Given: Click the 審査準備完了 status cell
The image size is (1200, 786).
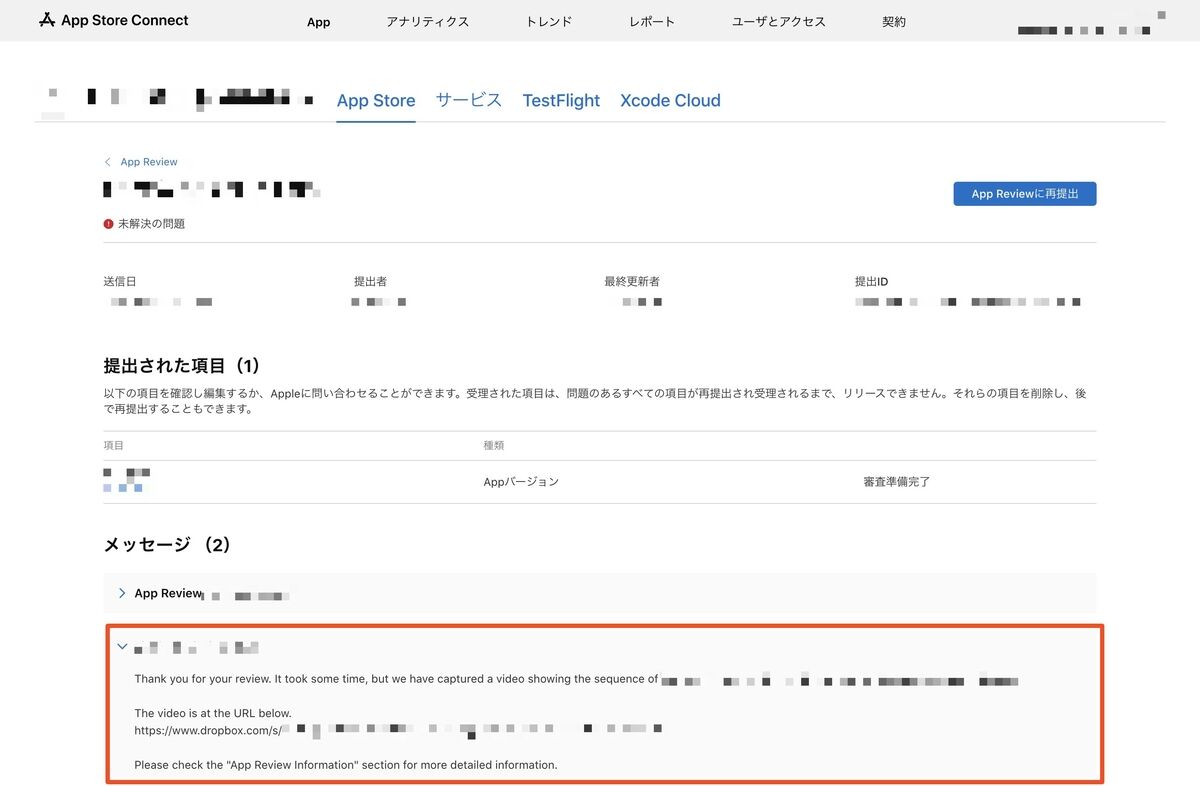Looking at the screenshot, I should coord(897,482).
